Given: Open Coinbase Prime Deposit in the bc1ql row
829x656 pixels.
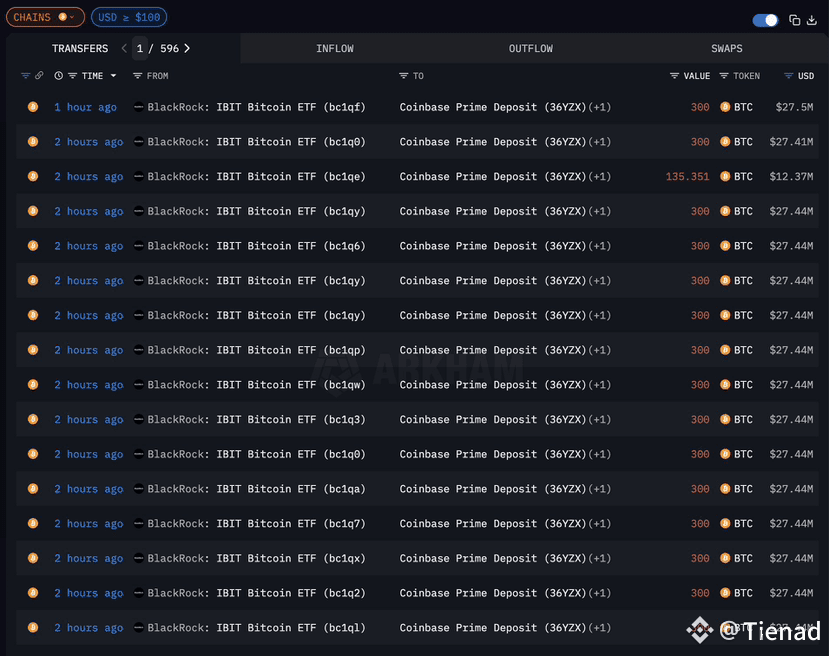Looking at the screenshot, I should [493, 628].
